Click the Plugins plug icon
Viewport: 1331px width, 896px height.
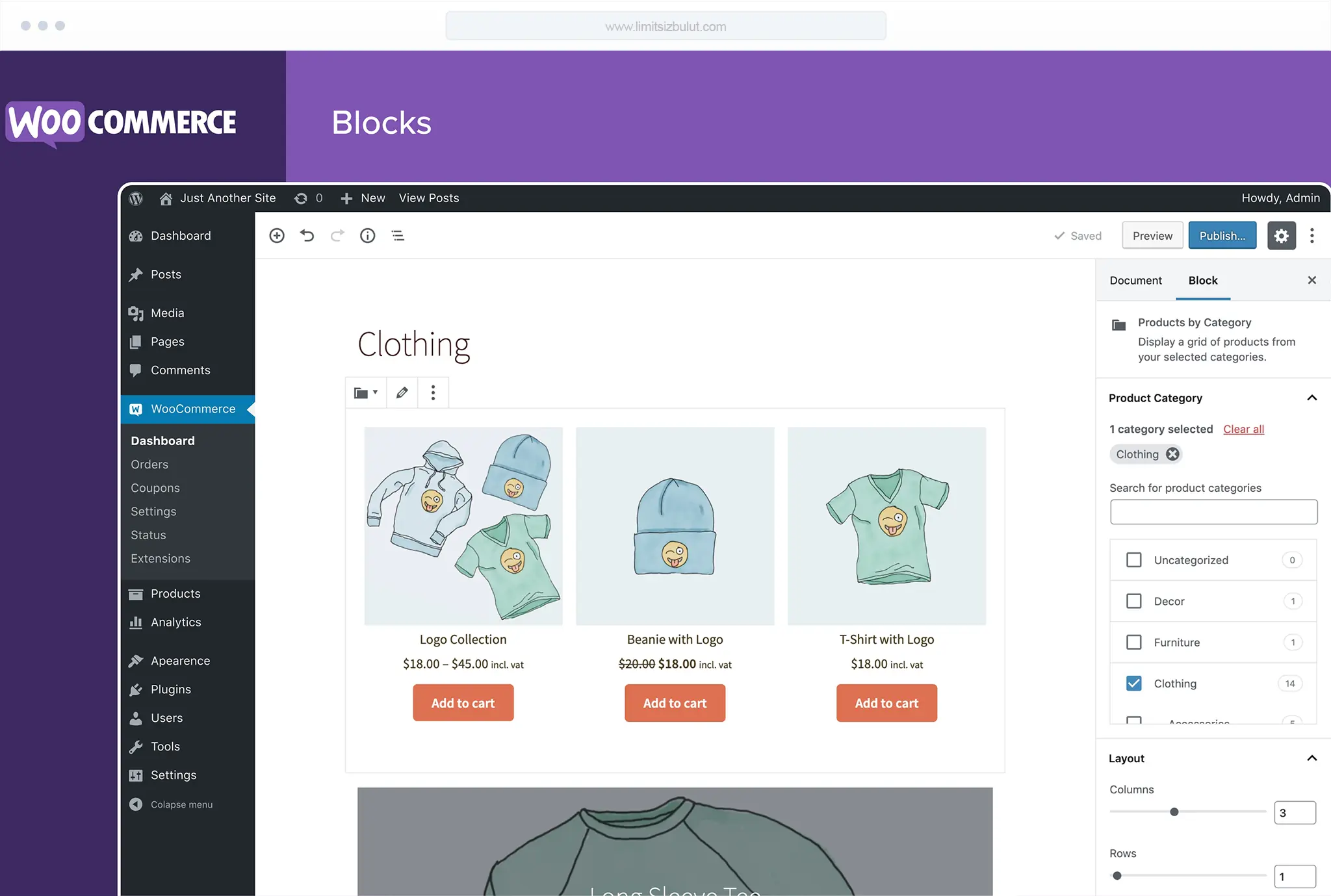136,689
